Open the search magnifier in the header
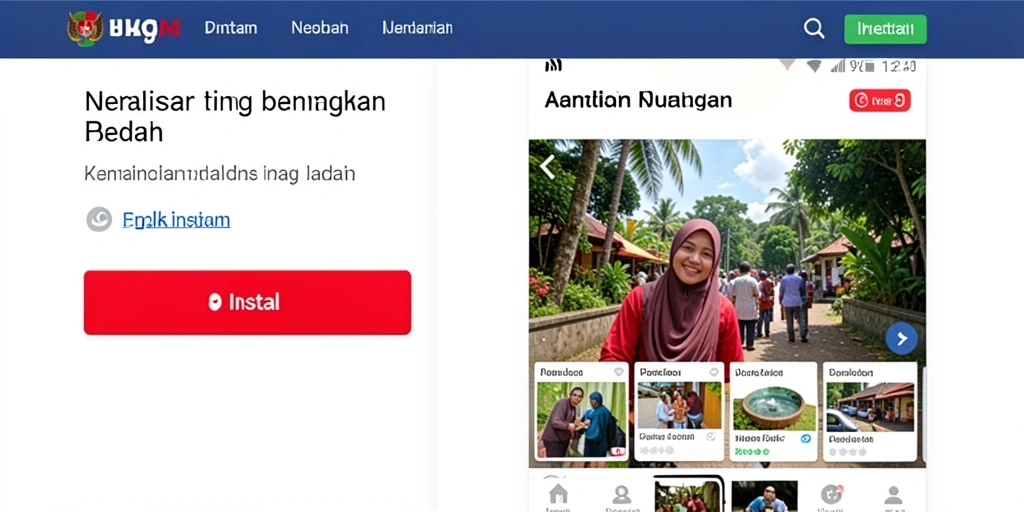Image resolution: width=1024 pixels, height=512 pixels. coord(814,28)
